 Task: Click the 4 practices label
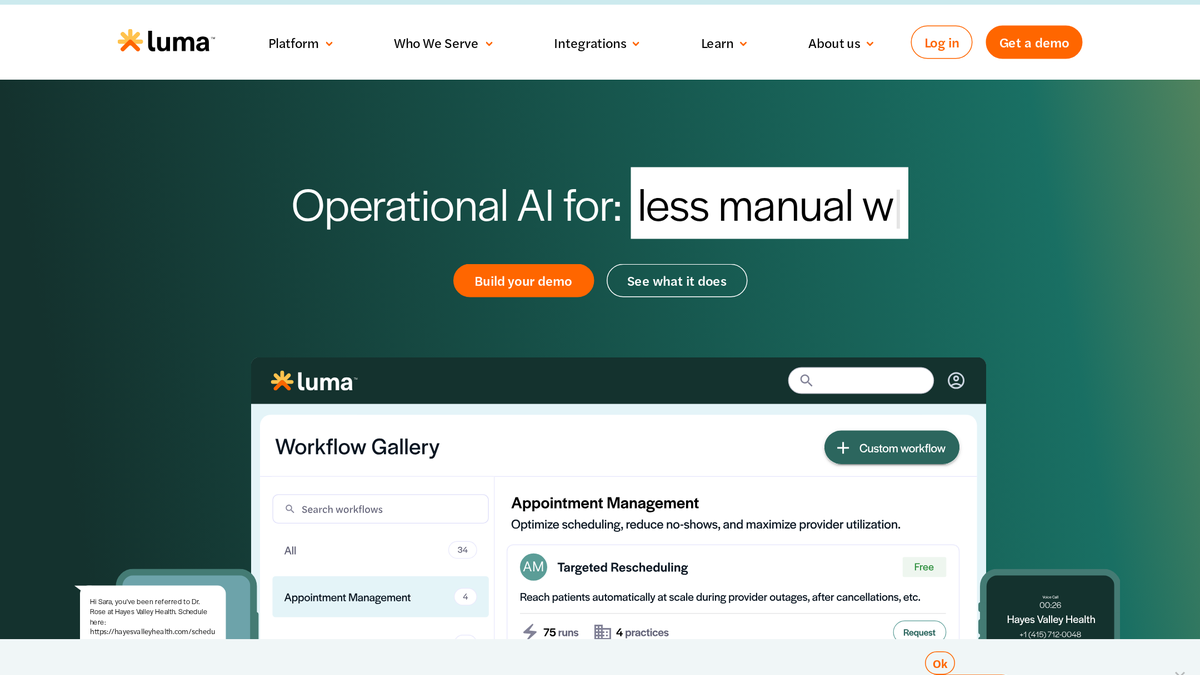(642, 632)
